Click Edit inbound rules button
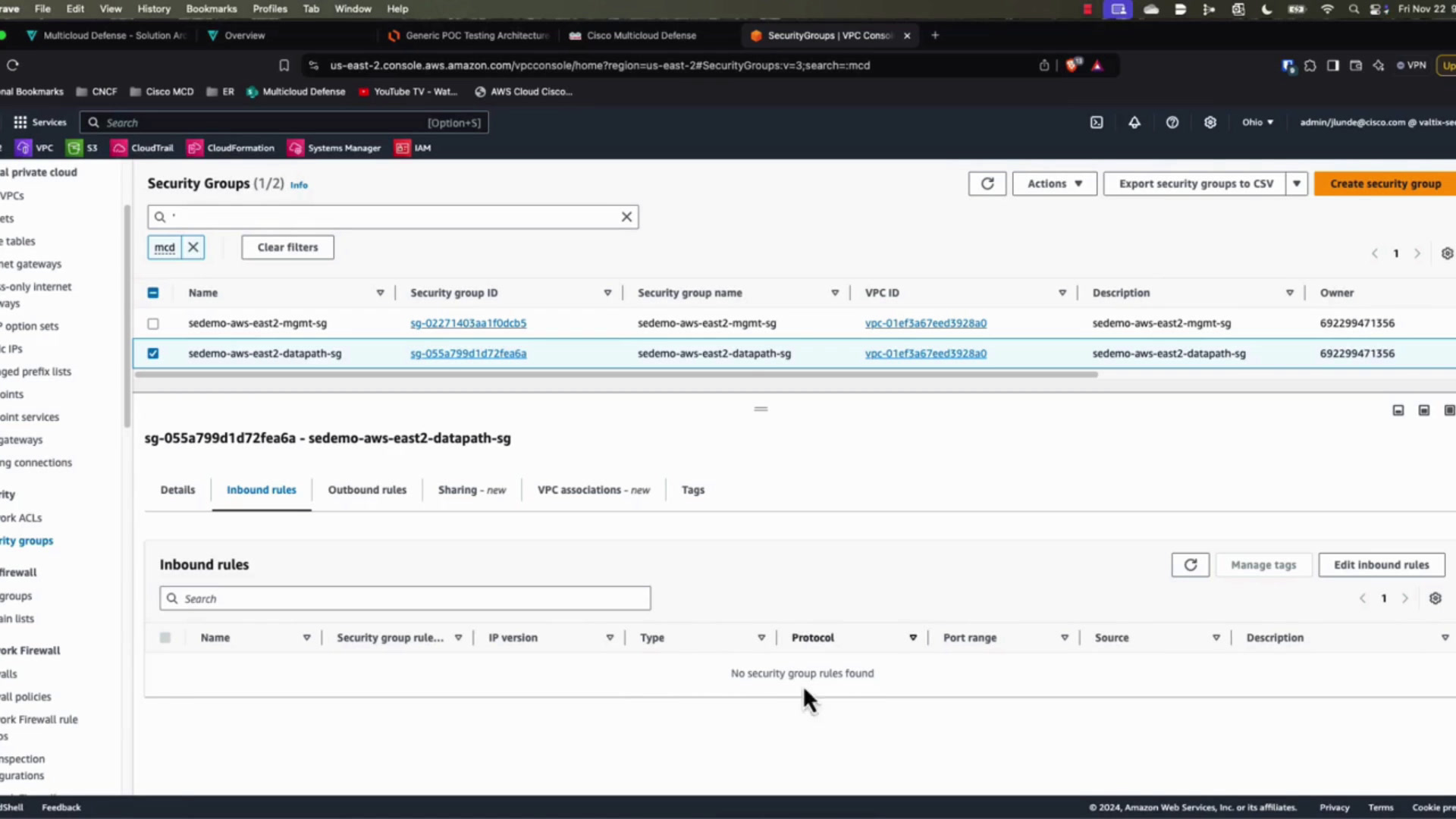 (1381, 565)
